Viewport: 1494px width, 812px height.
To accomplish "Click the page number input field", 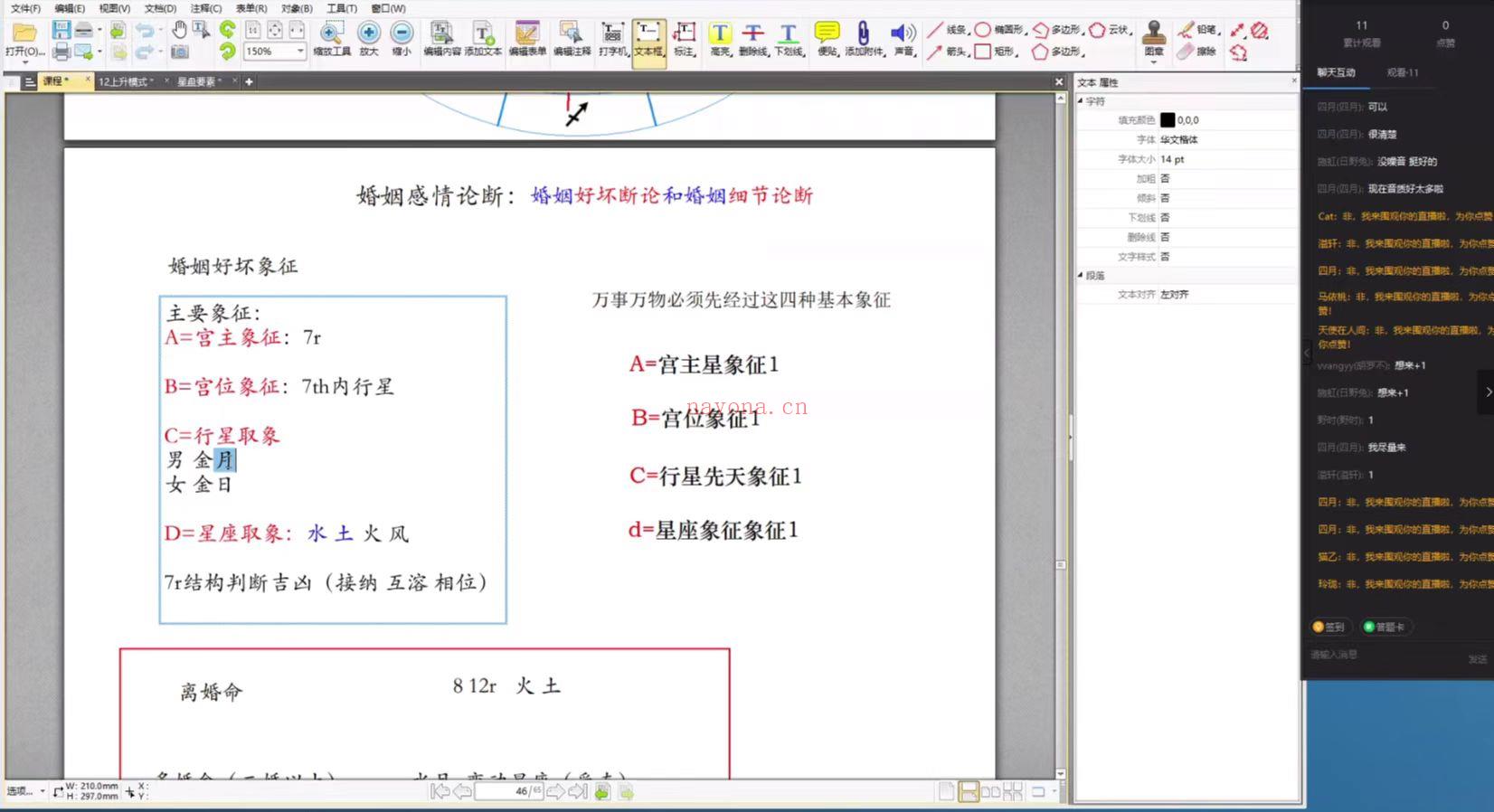I will click(x=508, y=791).
